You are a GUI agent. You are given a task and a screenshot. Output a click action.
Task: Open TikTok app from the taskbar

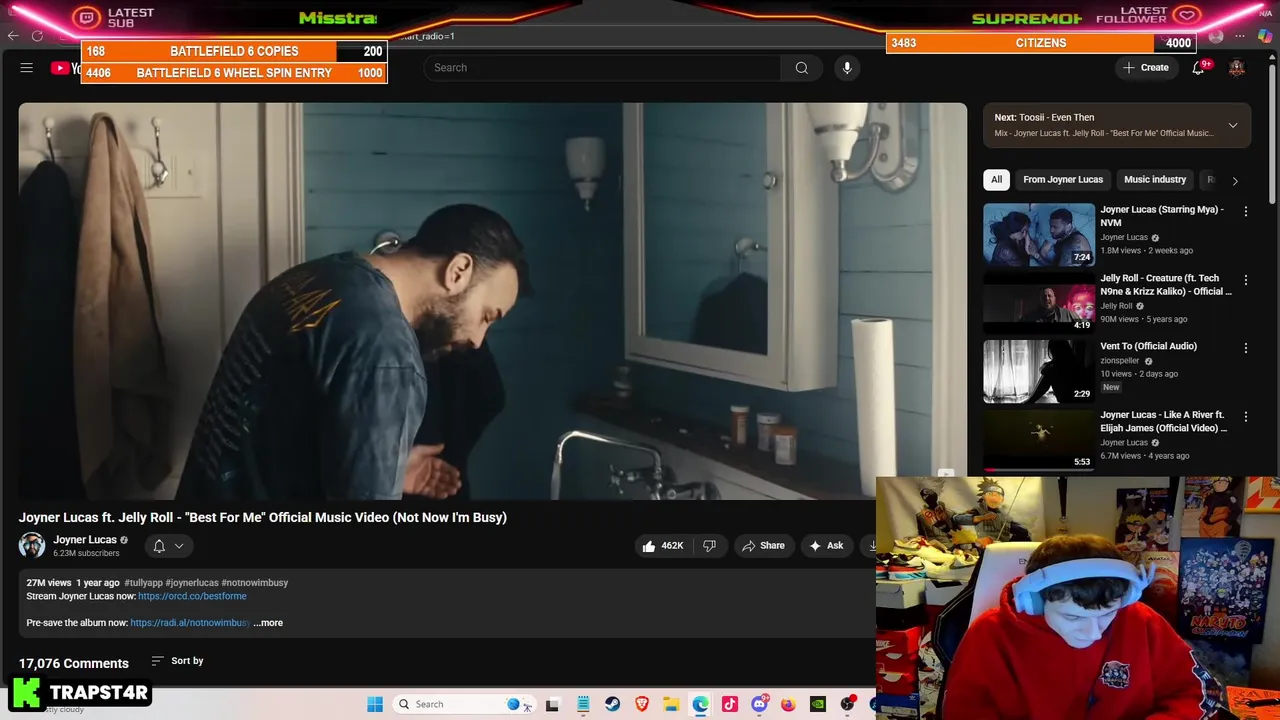(730, 704)
